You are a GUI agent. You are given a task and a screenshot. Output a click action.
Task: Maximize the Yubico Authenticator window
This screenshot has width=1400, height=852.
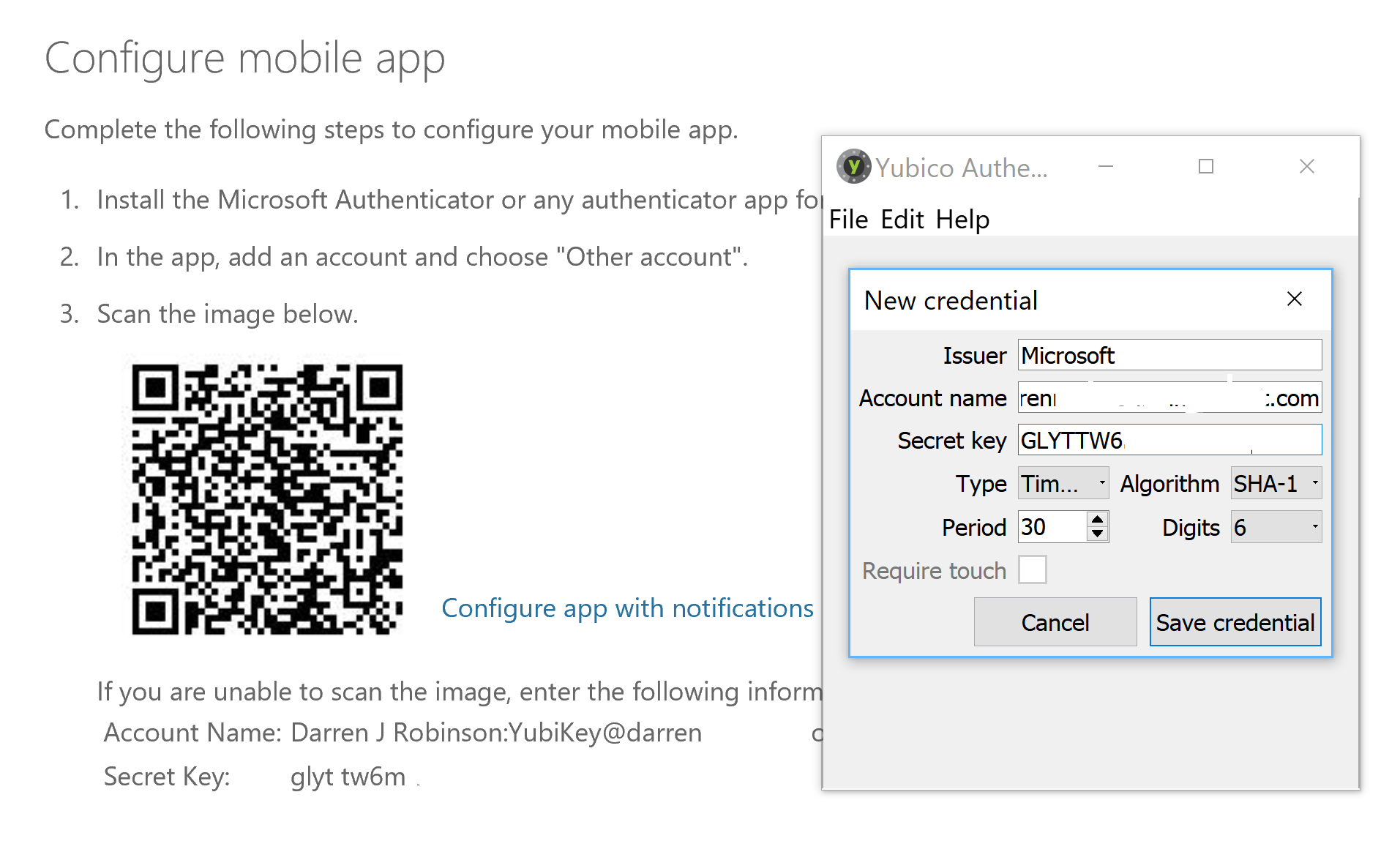pyautogui.click(x=1206, y=167)
